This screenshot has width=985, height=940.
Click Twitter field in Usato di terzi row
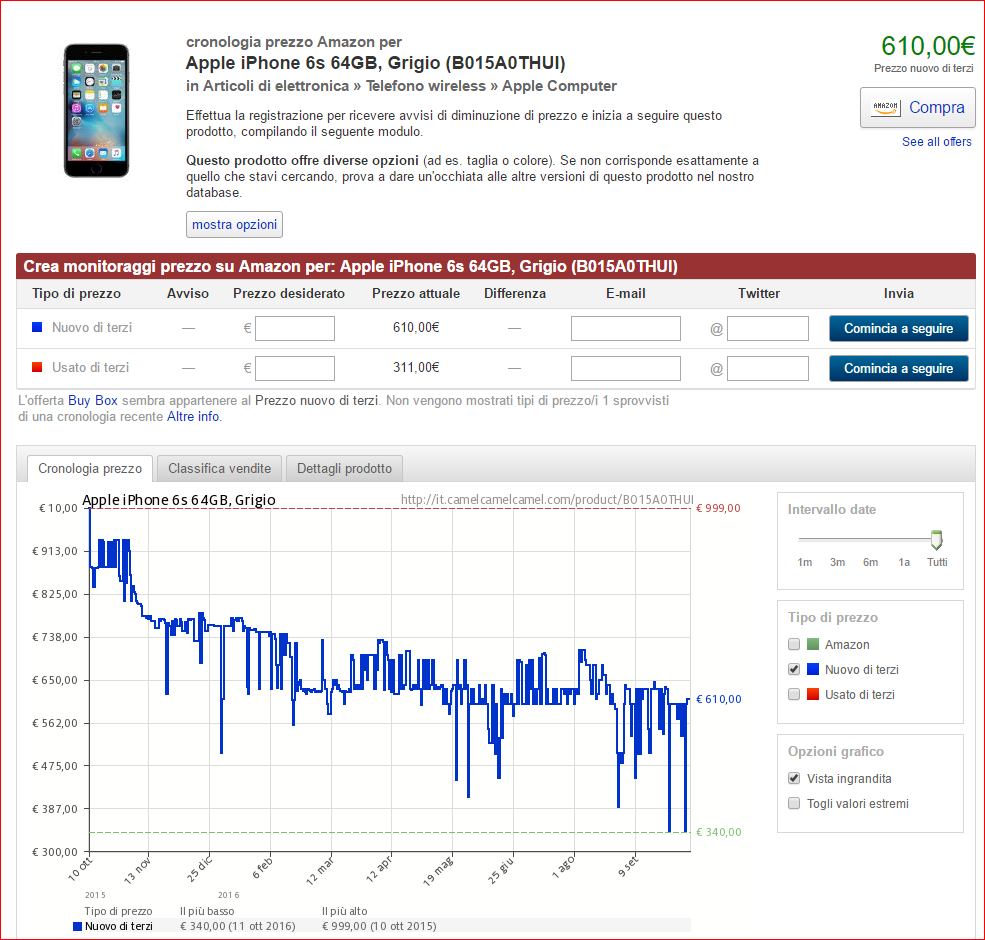[767, 368]
